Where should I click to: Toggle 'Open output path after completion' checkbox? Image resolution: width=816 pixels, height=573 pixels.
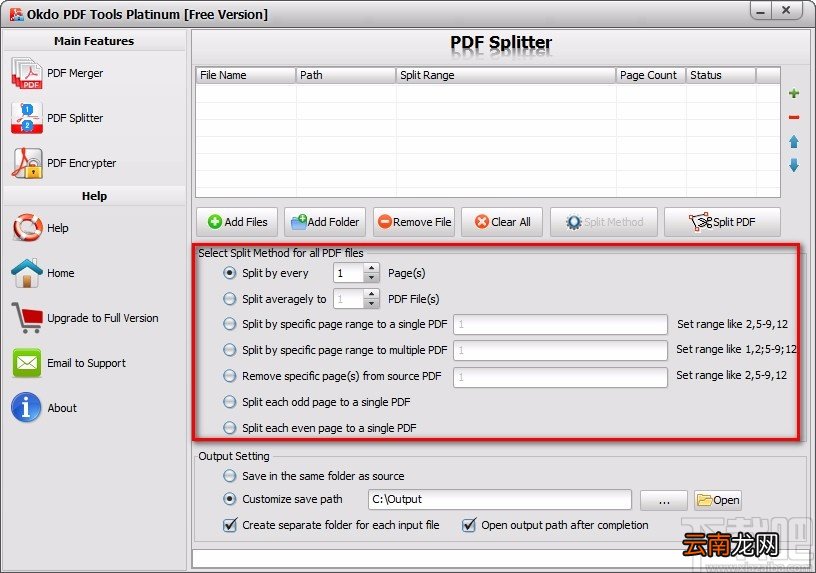click(469, 525)
